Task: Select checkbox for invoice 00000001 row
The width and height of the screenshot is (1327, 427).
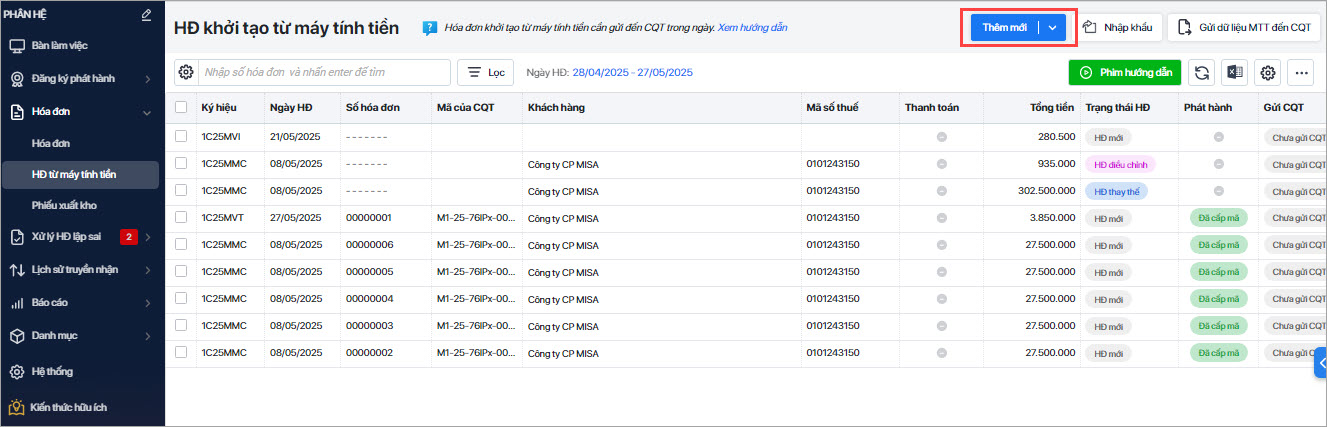Action: (181, 217)
